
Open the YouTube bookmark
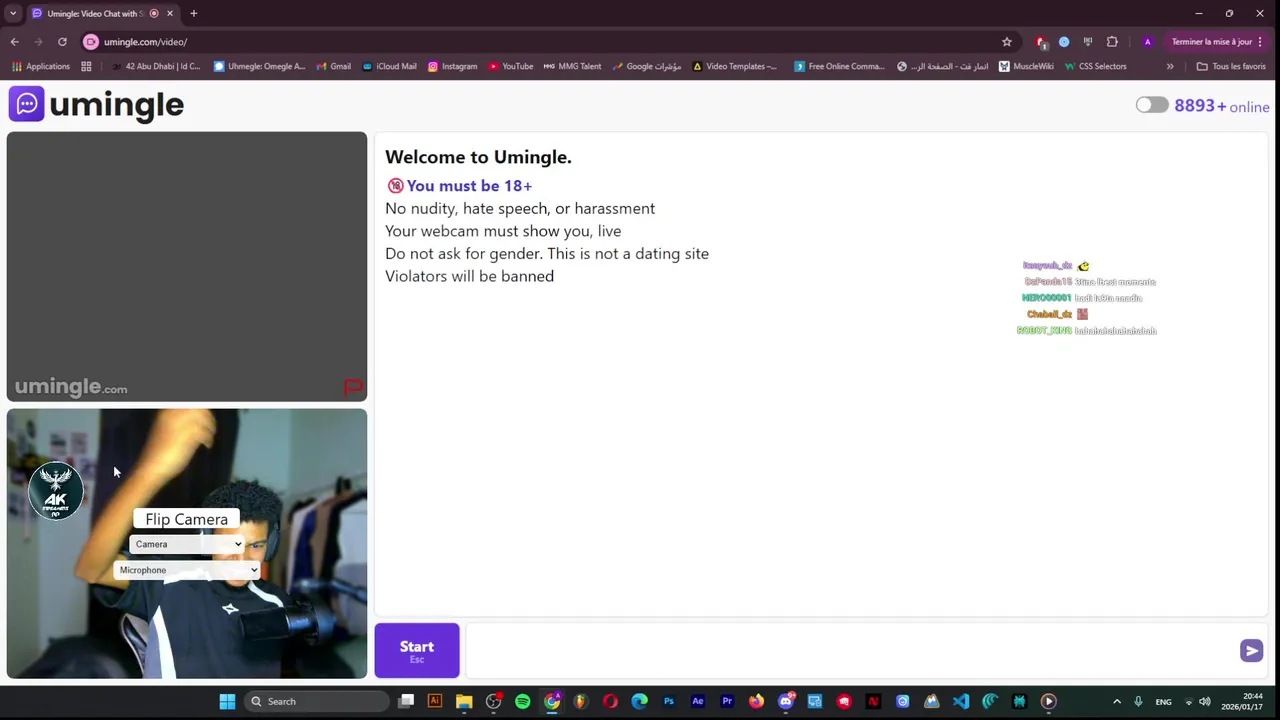point(511,66)
